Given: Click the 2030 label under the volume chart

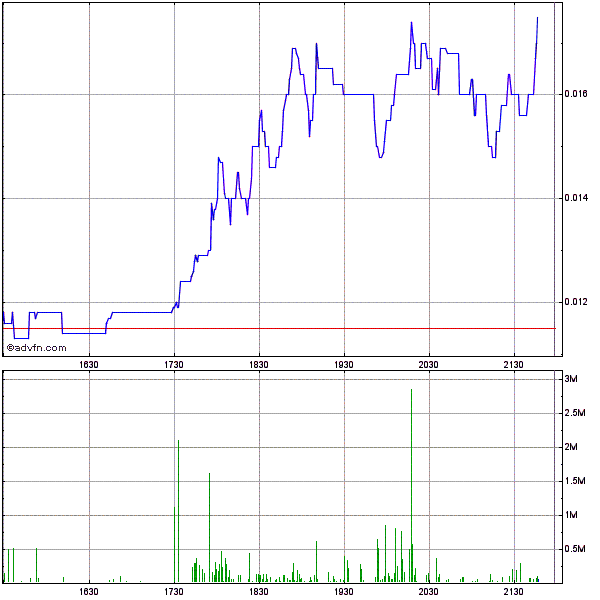Looking at the screenshot, I should pos(428,592).
